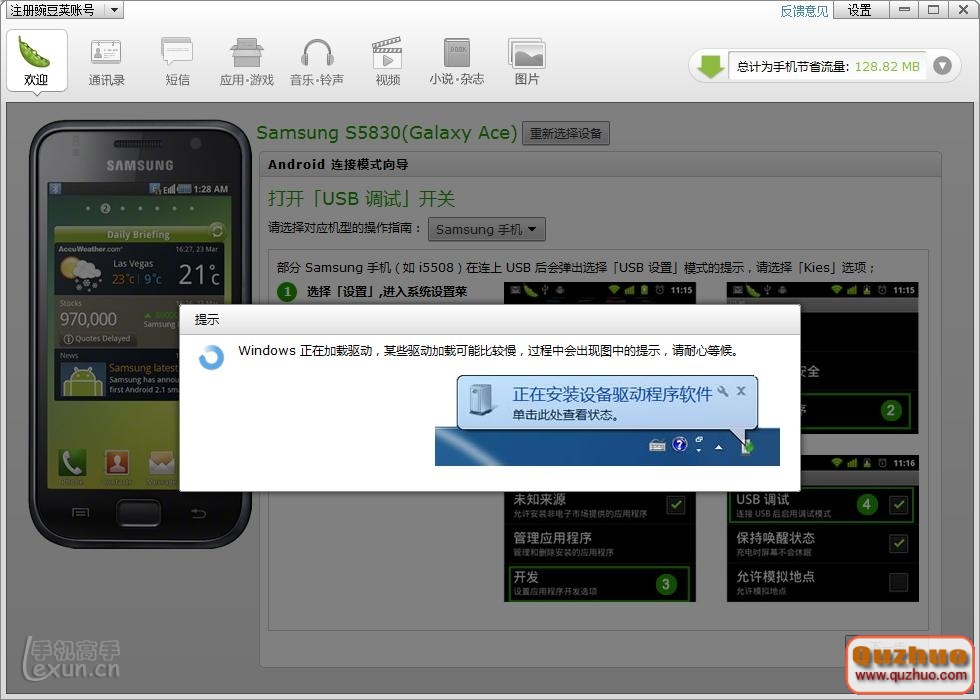Viewport: 980px width, 700px height.
Task: Click the blue help question mark tray icon
Action: [x=679, y=444]
